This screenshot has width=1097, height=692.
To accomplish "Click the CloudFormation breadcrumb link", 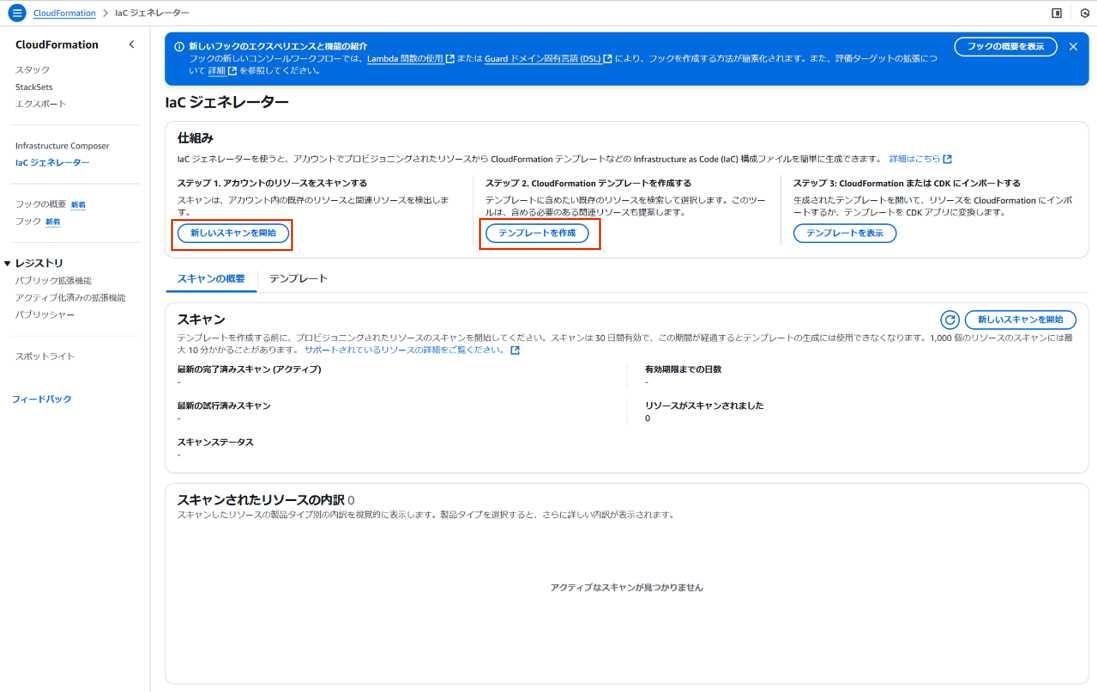I will 64,12.
